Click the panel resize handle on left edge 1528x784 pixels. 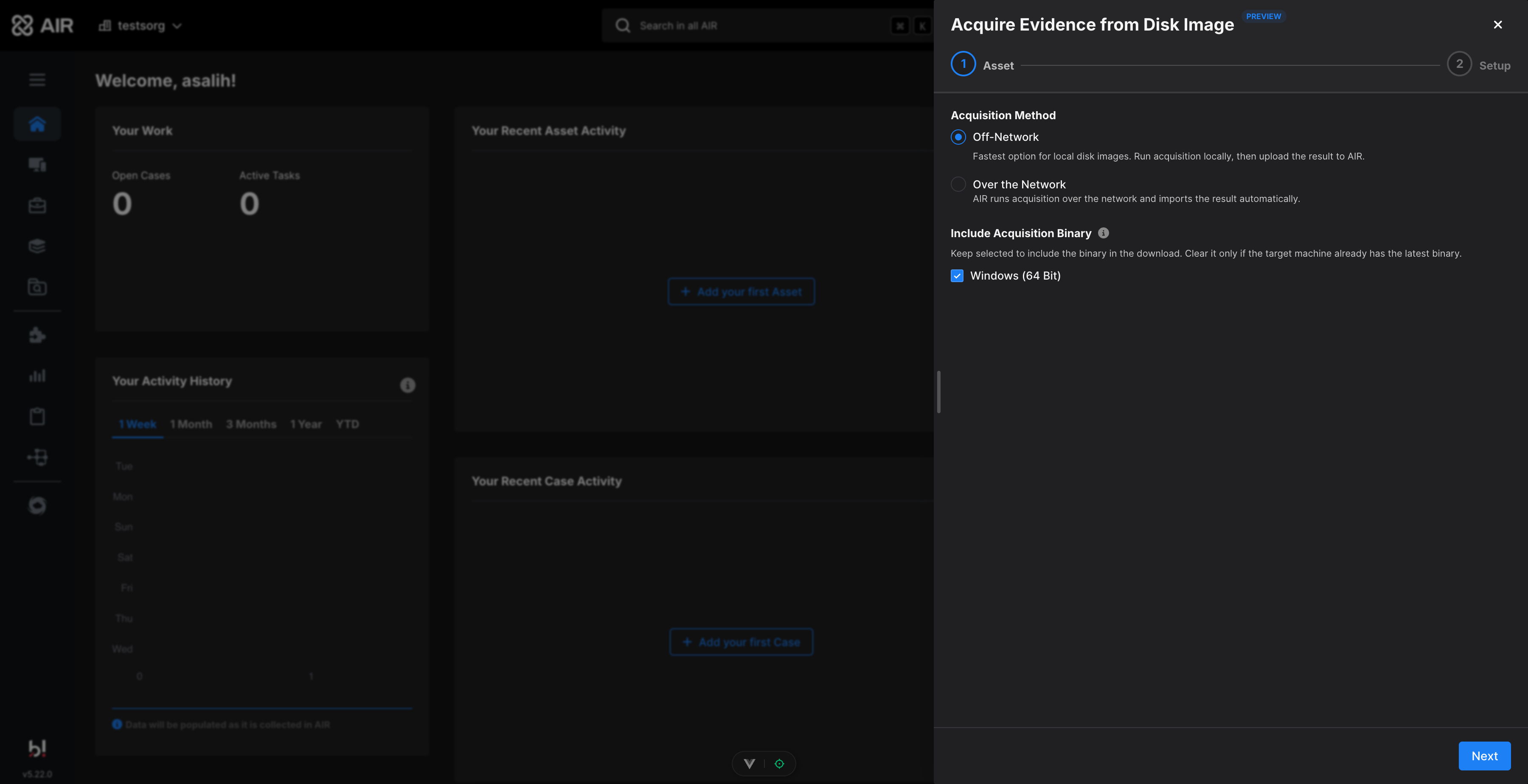tap(938, 392)
